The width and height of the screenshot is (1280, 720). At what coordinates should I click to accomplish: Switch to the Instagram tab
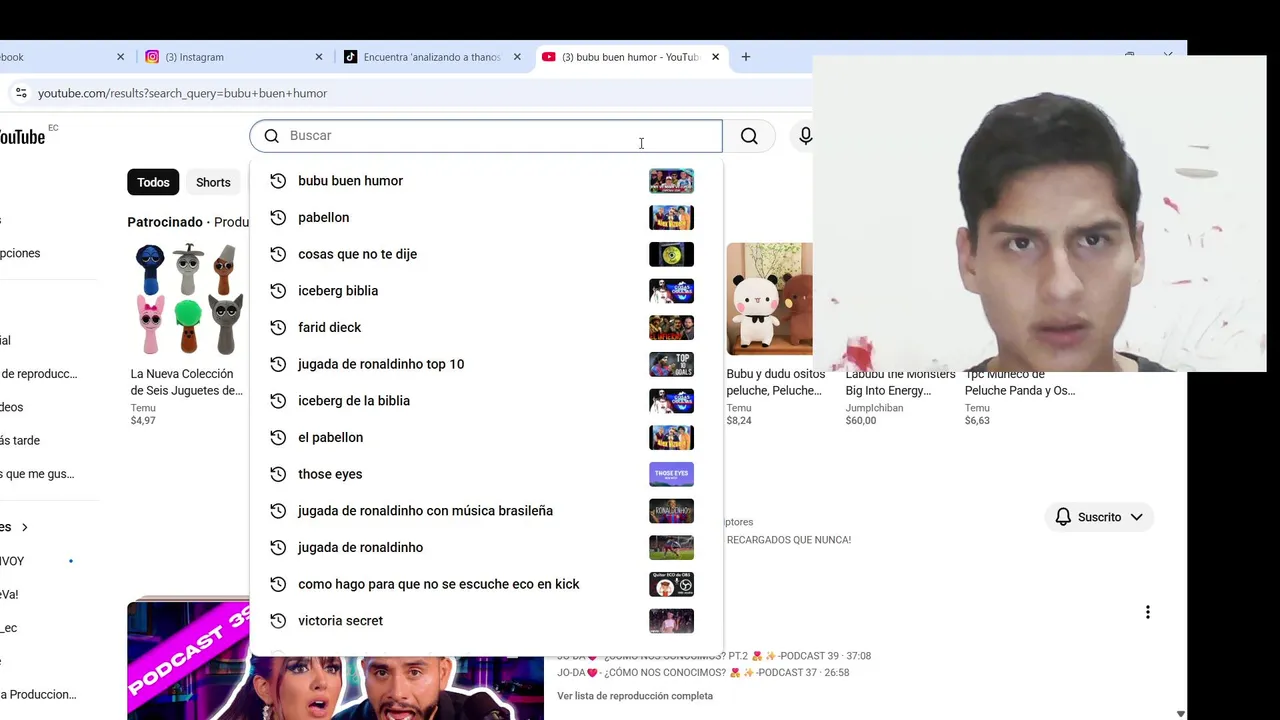234,57
